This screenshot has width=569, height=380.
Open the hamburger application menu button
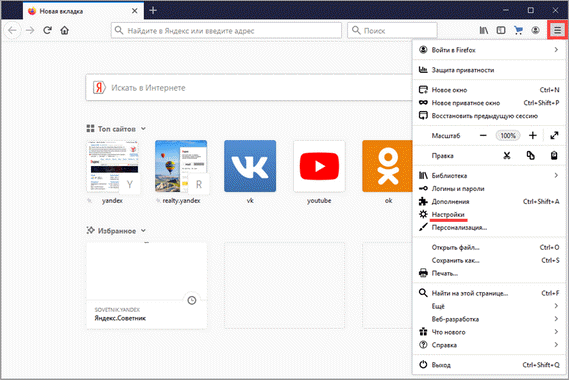pos(557,30)
